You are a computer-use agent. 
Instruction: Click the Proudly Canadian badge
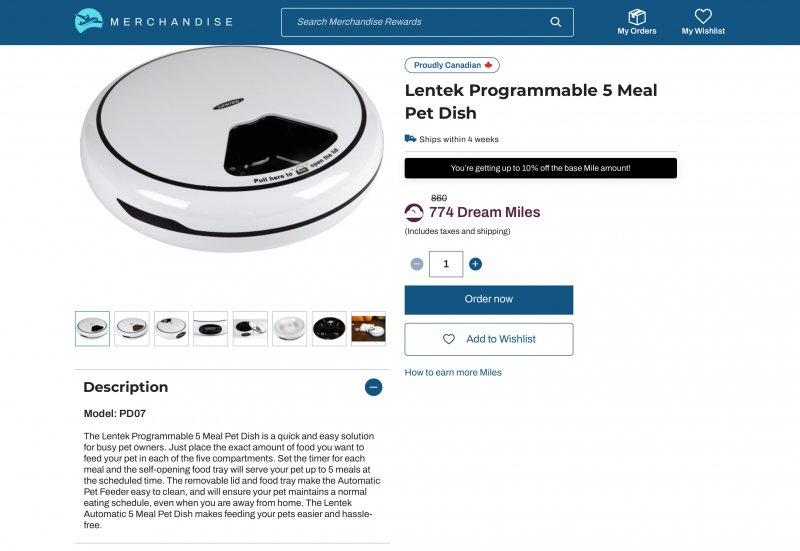452,65
